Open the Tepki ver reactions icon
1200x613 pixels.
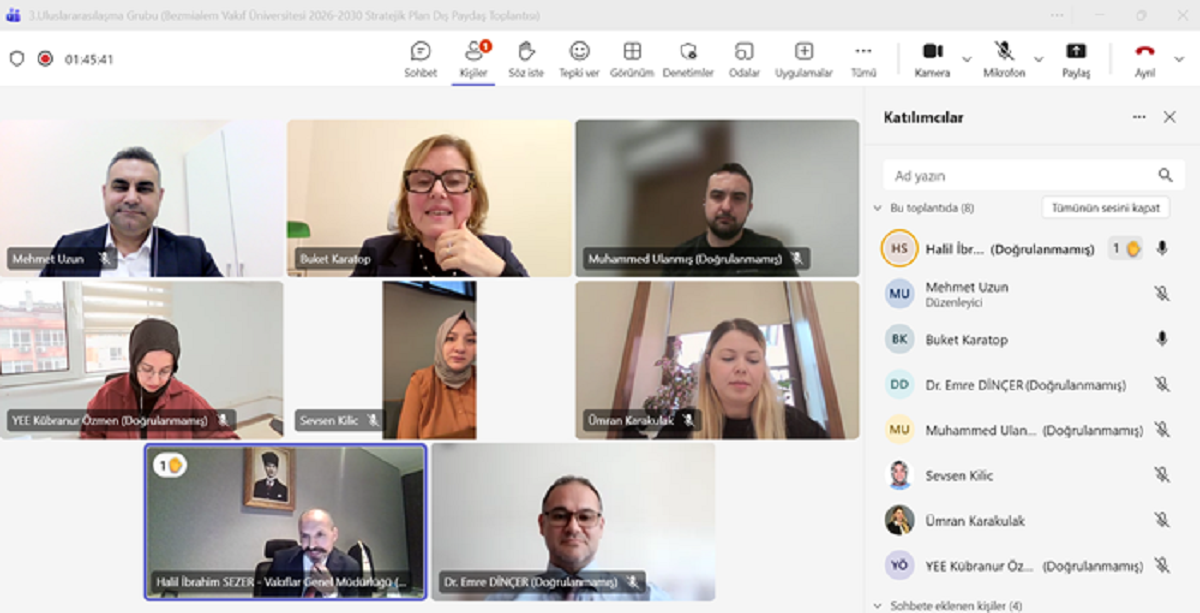pos(579,52)
